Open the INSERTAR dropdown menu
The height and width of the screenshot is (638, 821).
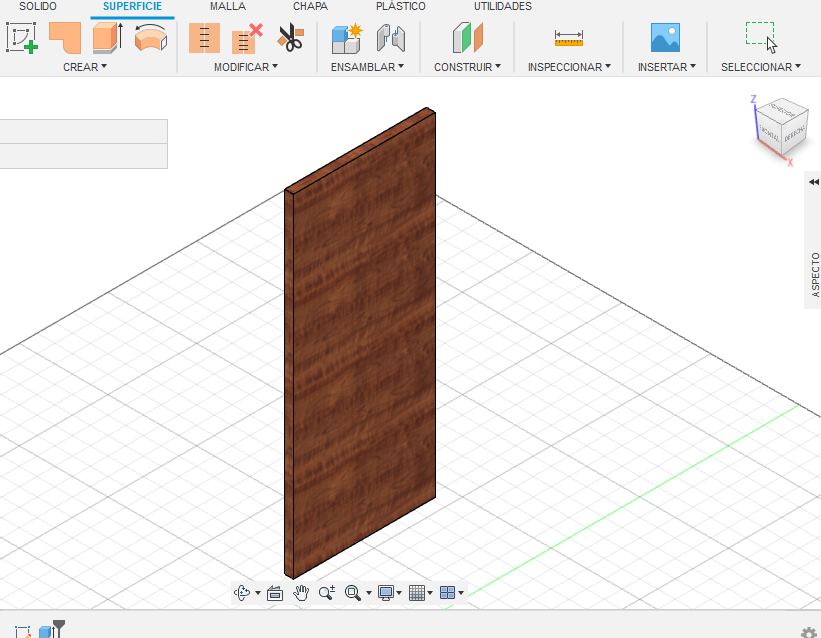[667, 67]
